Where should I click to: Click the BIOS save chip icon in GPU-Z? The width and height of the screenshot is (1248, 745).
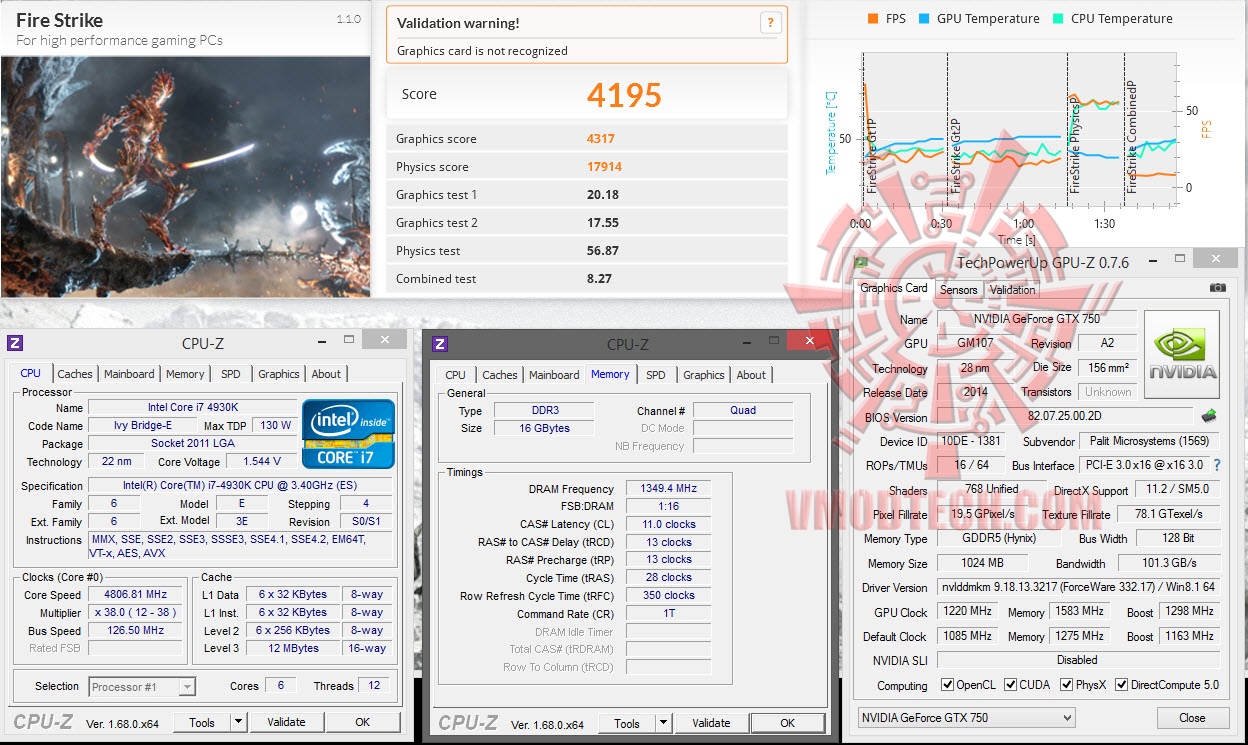[x=1209, y=416]
